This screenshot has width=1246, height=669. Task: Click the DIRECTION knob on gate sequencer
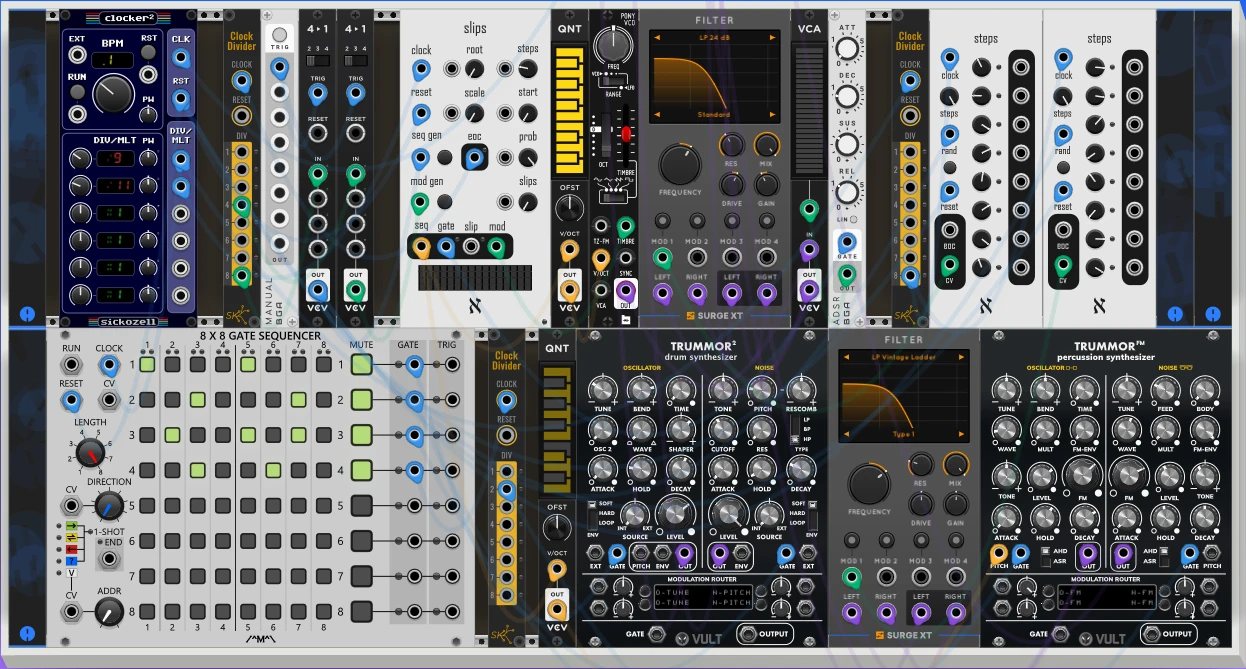(x=109, y=505)
